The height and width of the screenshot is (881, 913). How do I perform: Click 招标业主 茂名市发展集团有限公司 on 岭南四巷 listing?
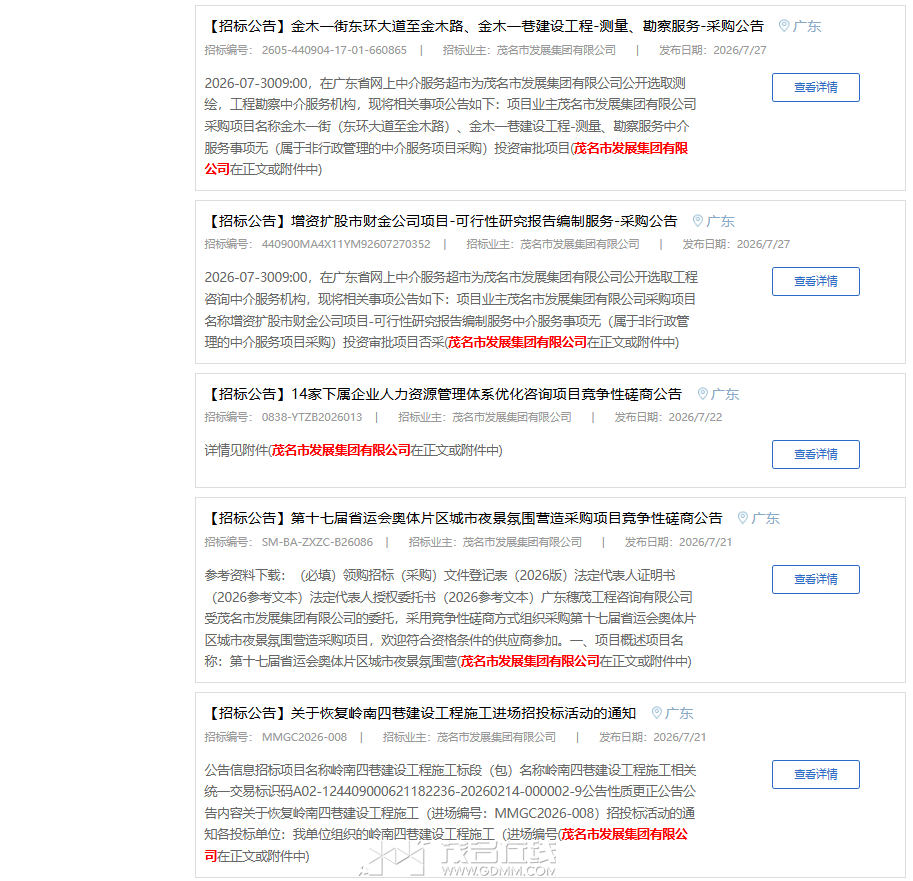click(469, 737)
